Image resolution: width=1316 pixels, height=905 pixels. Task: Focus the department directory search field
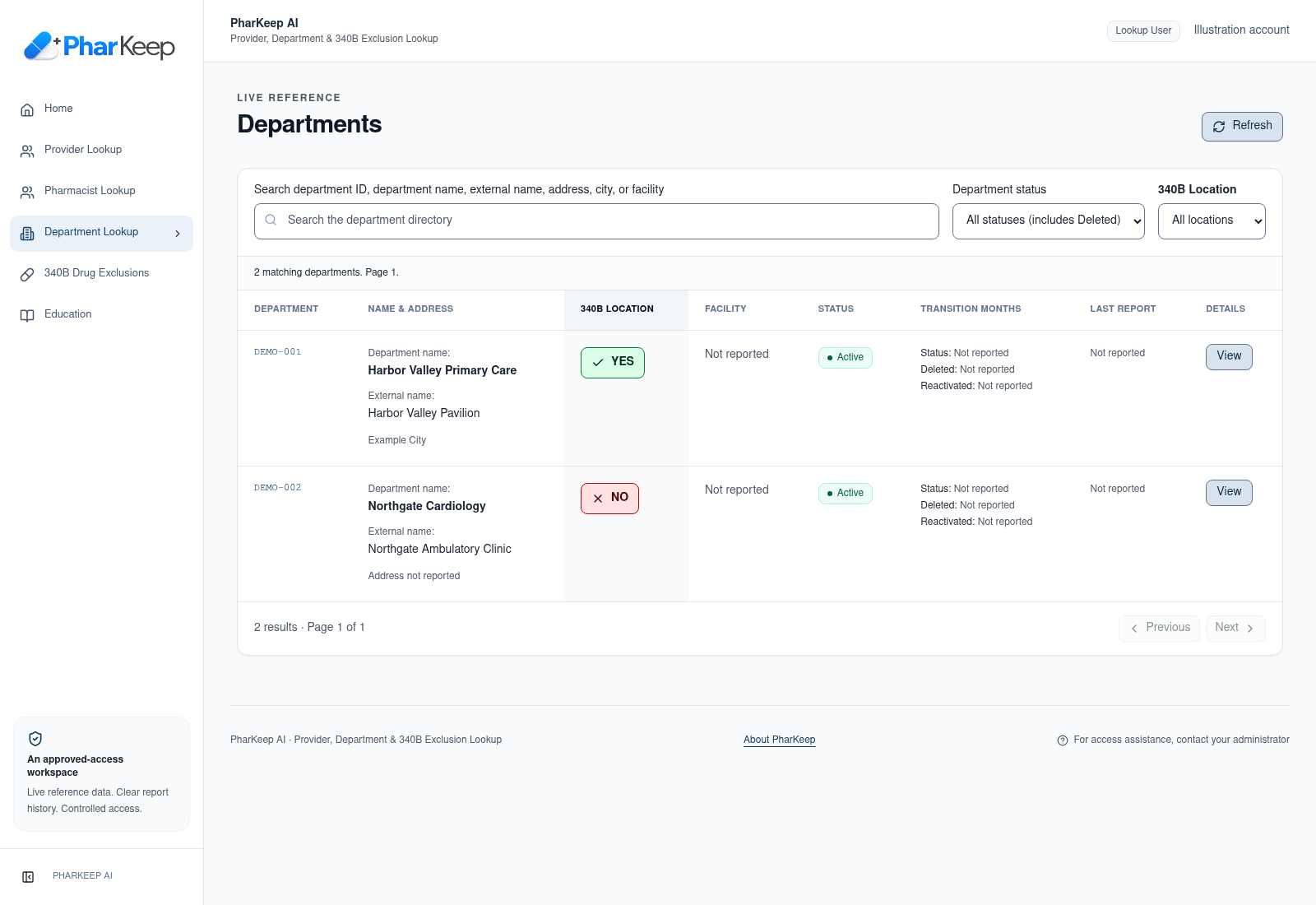596,221
